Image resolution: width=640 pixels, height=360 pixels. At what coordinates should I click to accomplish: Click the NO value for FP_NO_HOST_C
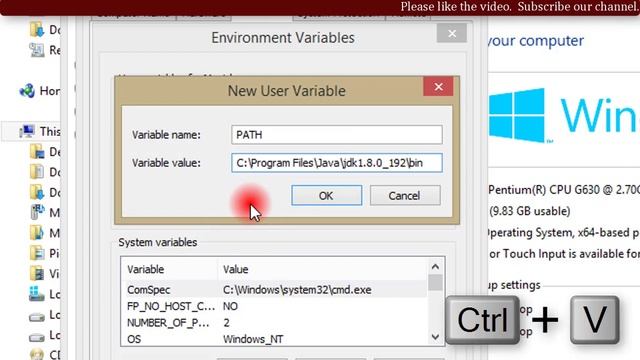[230, 306]
